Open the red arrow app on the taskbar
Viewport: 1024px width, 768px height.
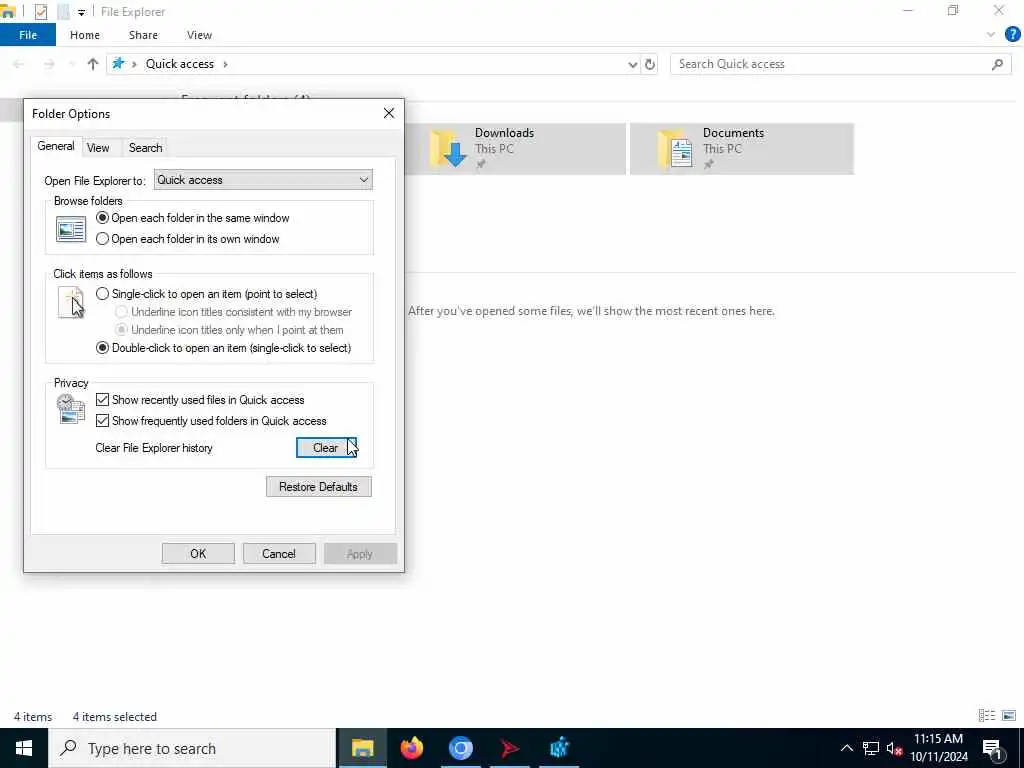coord(509,748)
